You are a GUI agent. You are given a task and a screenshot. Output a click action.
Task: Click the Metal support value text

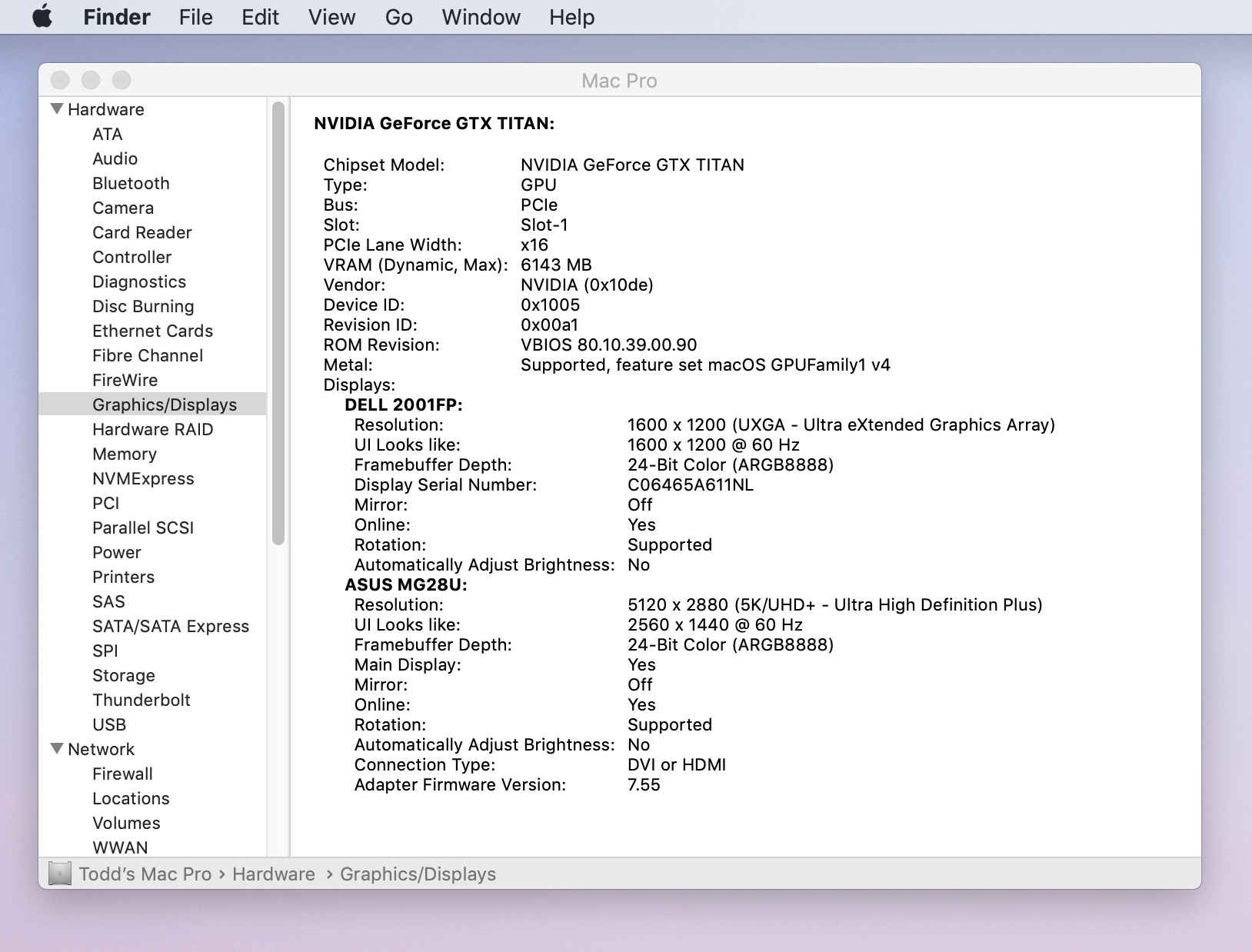coord(705,364)
